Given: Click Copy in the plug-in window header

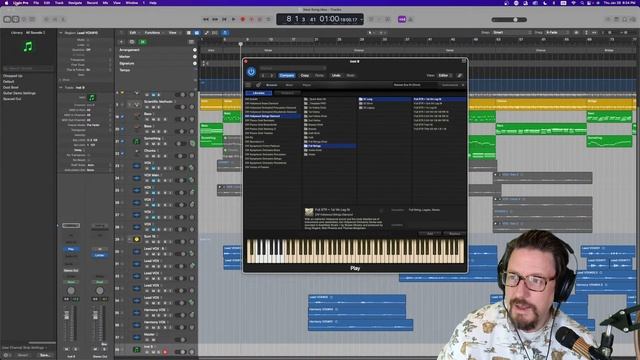Looking at the screenshot, I should coord(305,76).
